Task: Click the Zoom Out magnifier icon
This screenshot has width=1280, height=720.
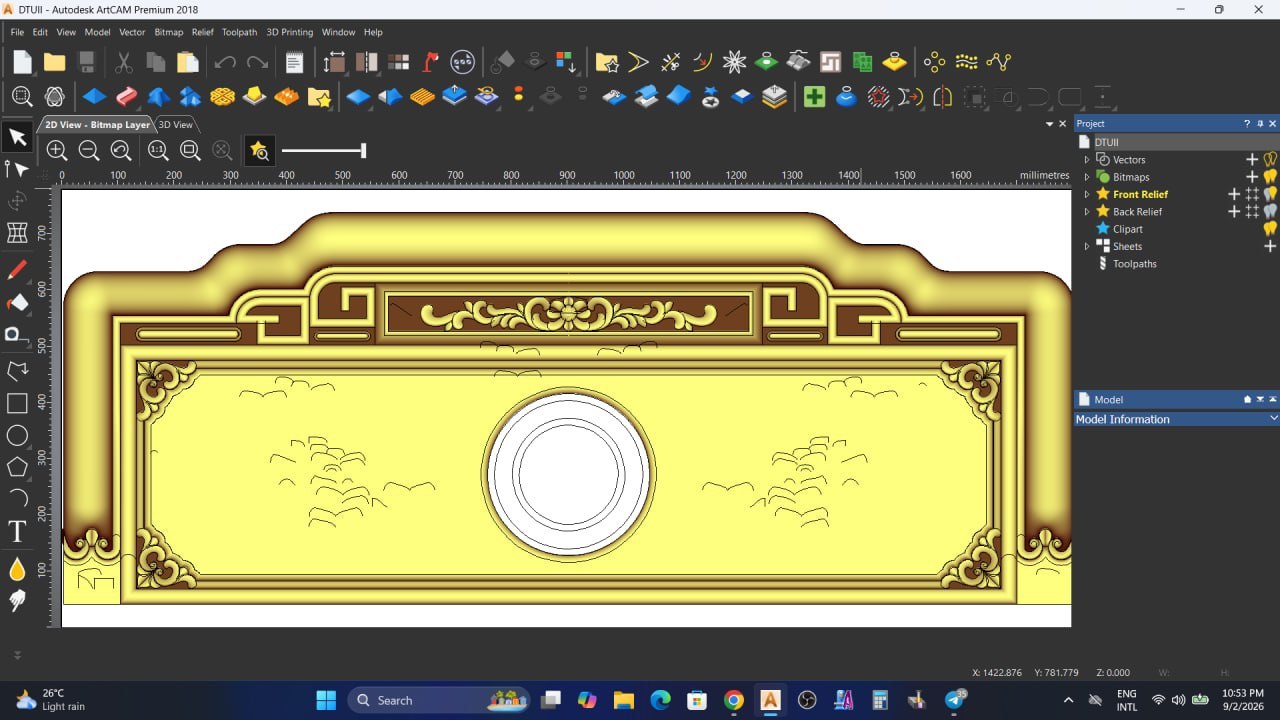Action: coord(89,151)
